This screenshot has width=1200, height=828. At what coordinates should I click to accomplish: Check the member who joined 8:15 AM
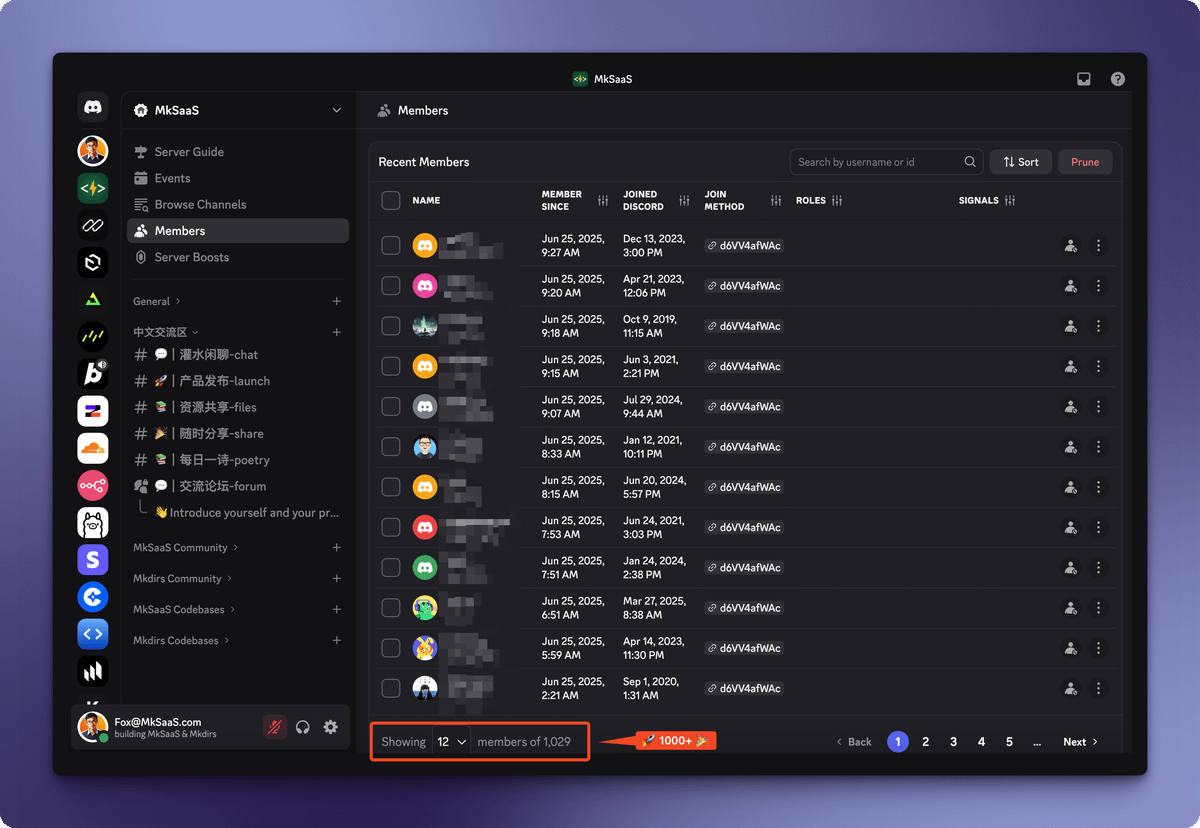click(391, 487)
